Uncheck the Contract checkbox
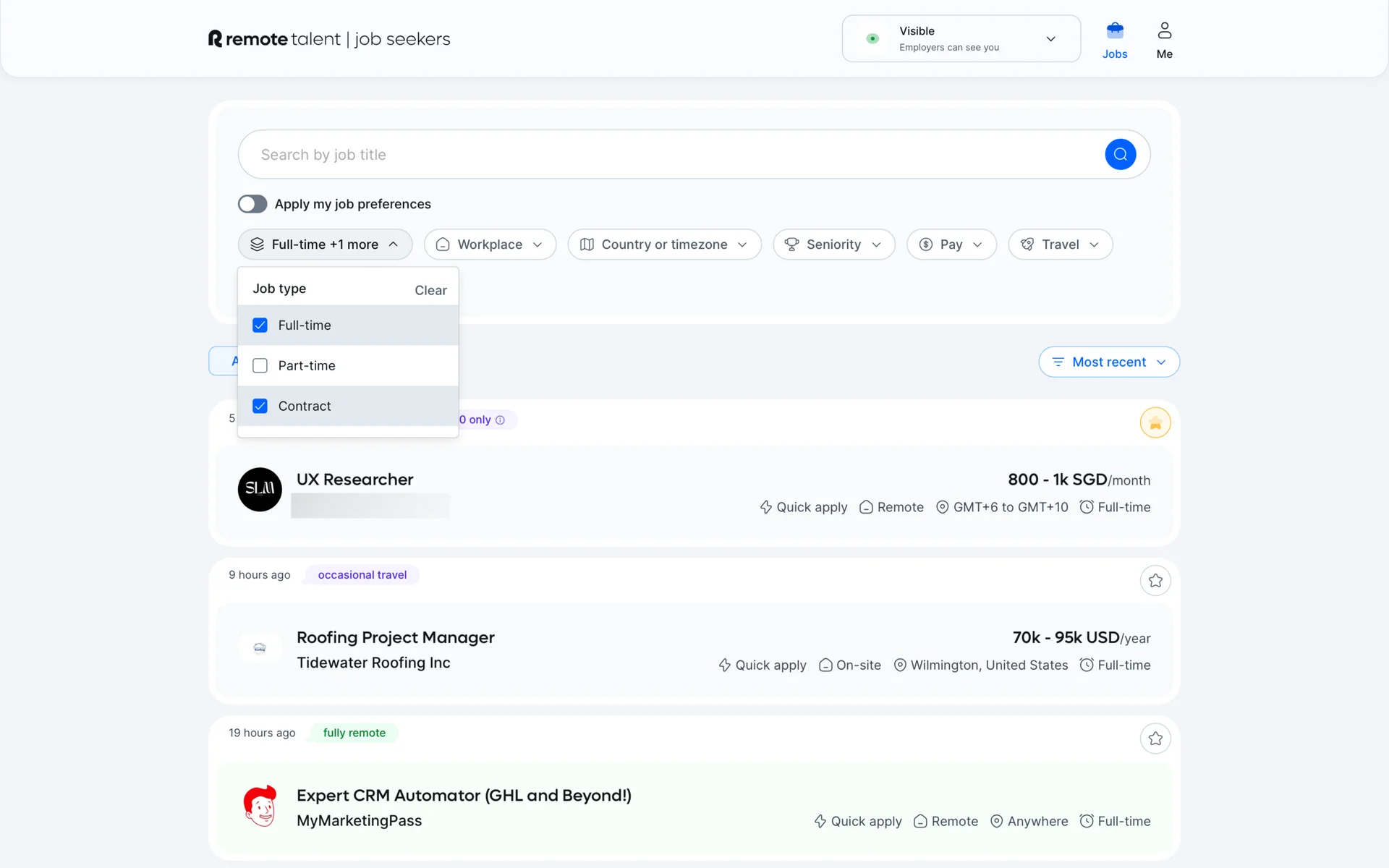The width and height of the screenshot is (1389, 868). (x=260, y=407)
